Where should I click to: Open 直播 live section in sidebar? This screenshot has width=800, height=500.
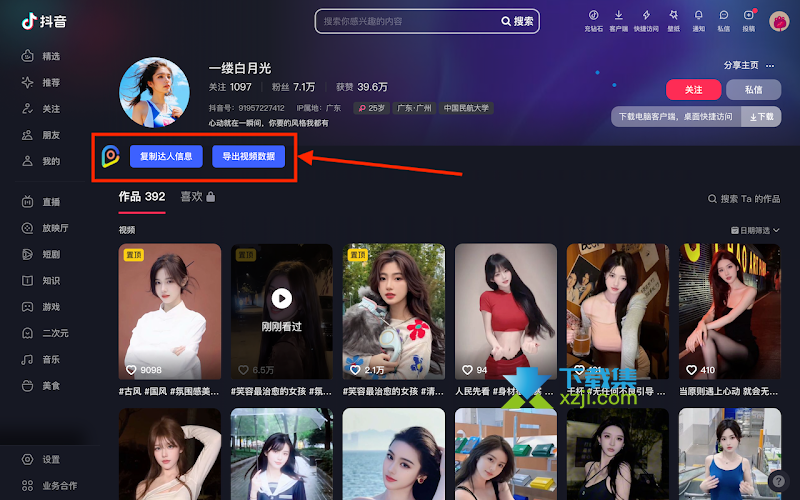point(41,202)
